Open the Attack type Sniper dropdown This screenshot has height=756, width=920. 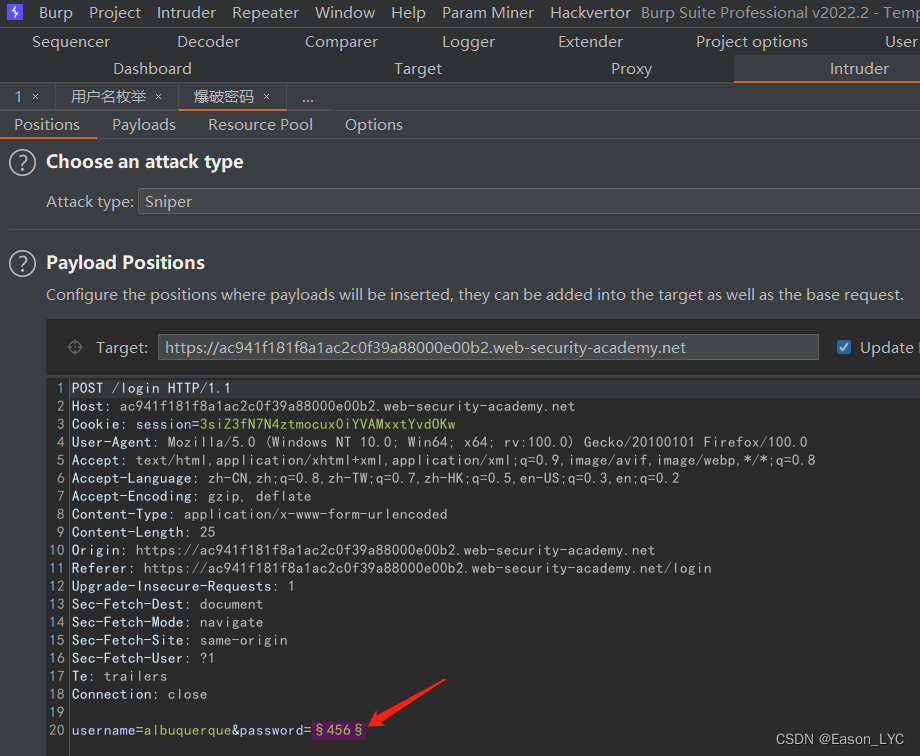(x=529, y=201)
